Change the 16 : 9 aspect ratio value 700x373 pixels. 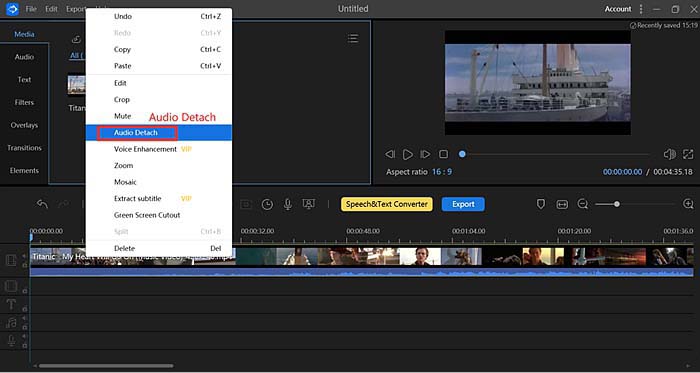pos(442,172)
